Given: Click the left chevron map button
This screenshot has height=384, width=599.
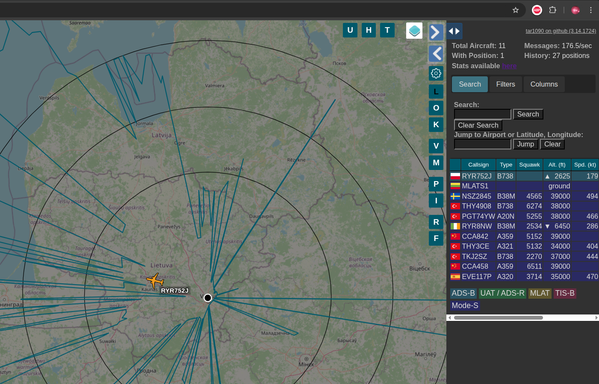Looking at the screenshot, I should [436, 53].
